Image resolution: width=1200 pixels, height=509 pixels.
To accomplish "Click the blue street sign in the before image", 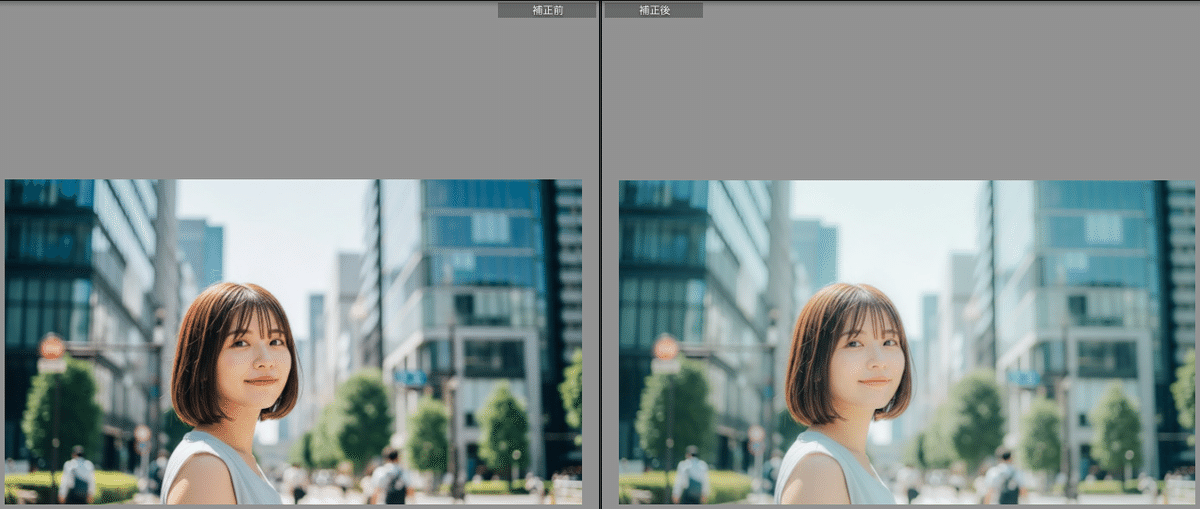I will click(x=409, y=378).
